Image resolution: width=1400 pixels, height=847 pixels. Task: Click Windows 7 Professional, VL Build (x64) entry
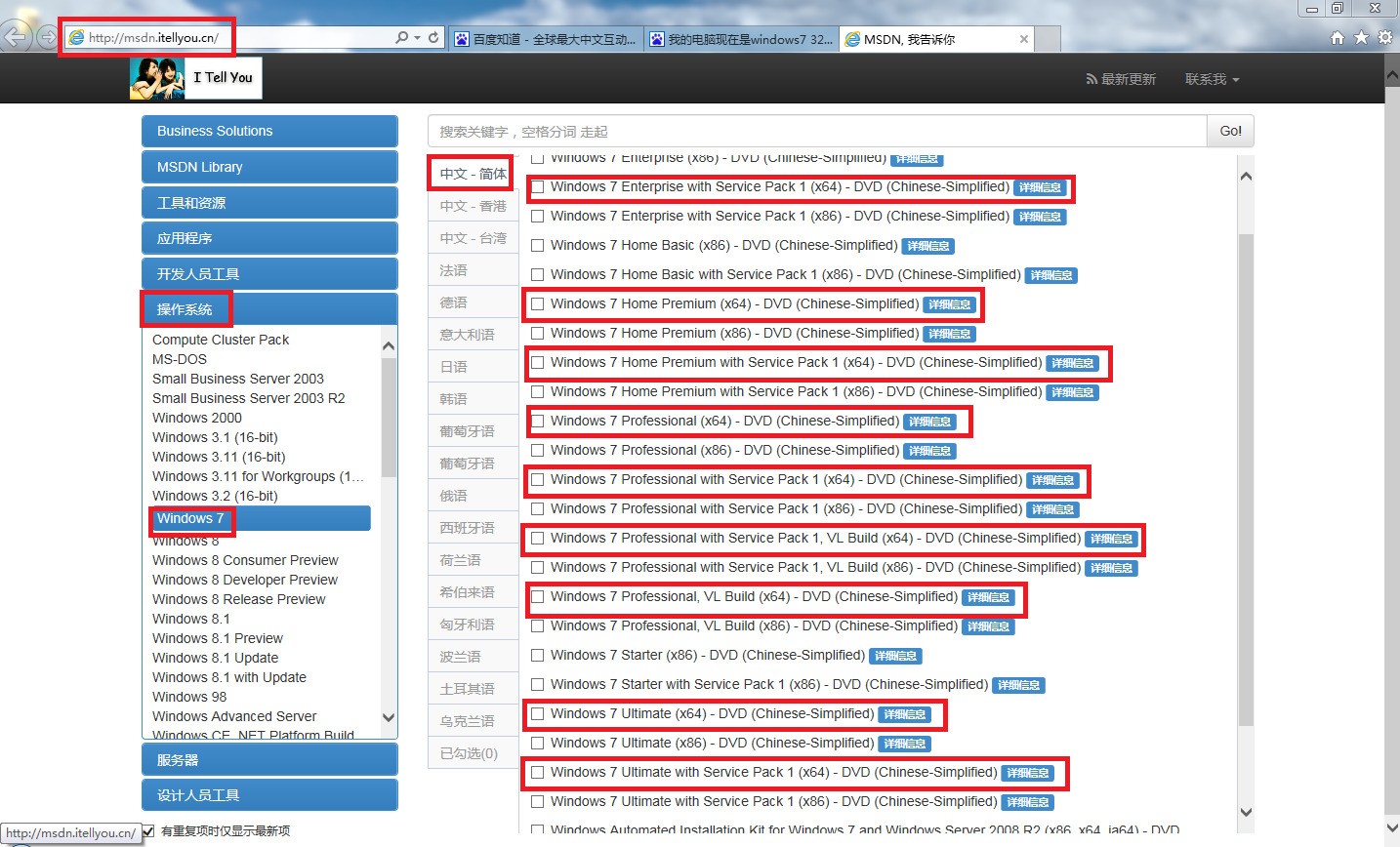[x=754, y=597]
